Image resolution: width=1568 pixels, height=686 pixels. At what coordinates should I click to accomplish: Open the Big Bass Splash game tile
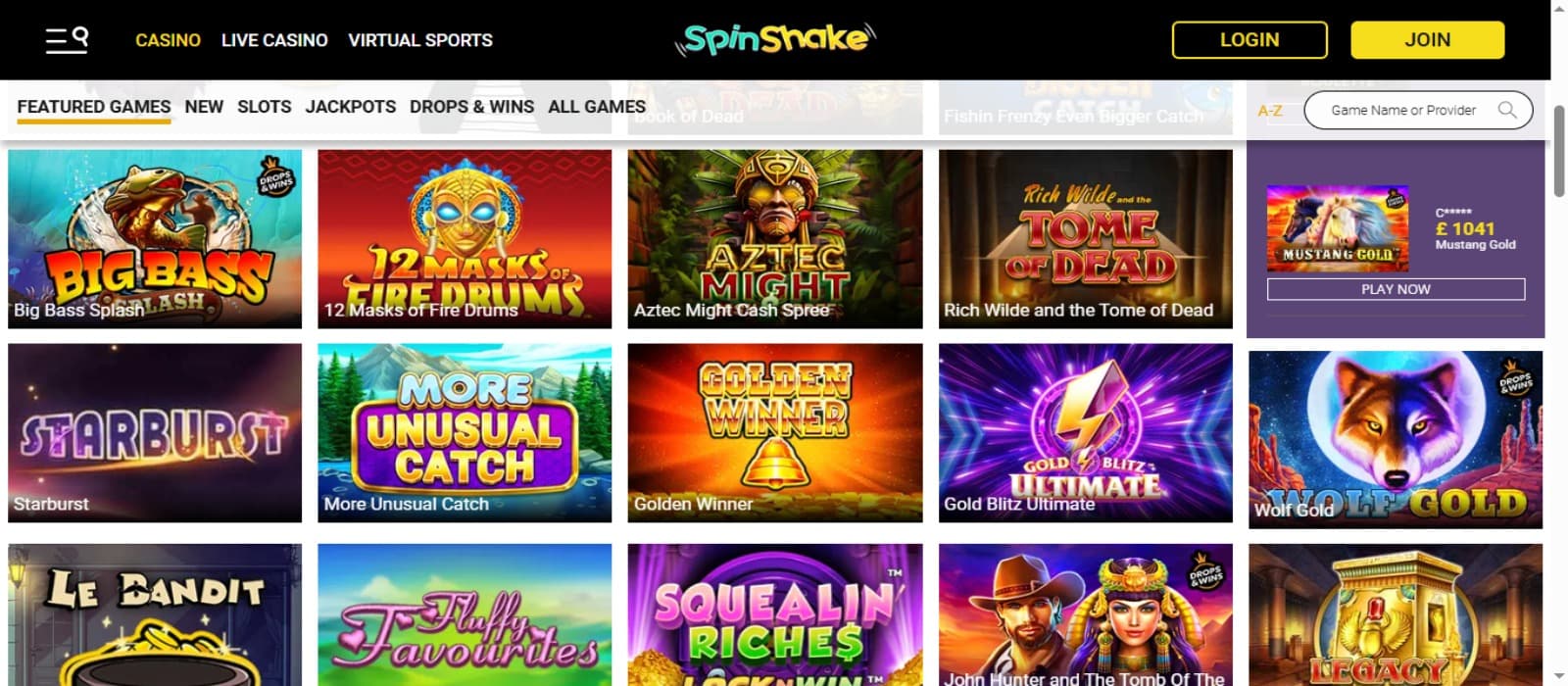coord(155,239)
